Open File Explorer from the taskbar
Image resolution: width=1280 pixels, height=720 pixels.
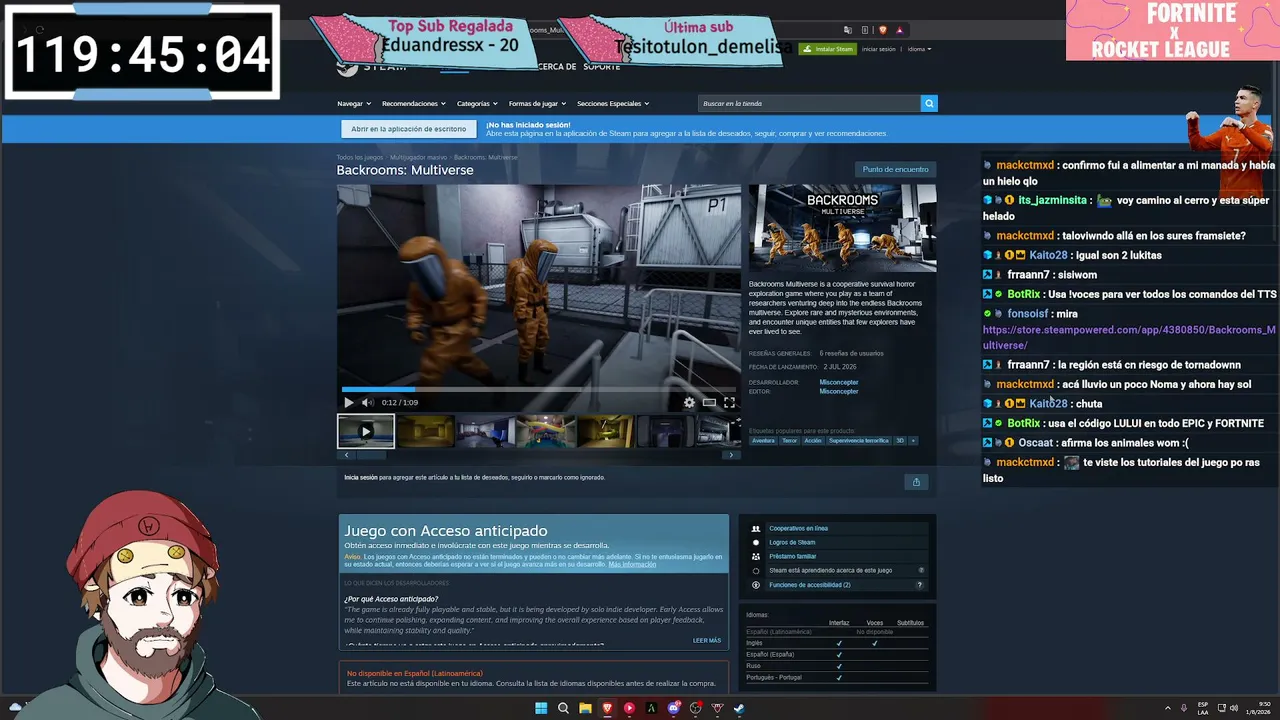(585, 708)
